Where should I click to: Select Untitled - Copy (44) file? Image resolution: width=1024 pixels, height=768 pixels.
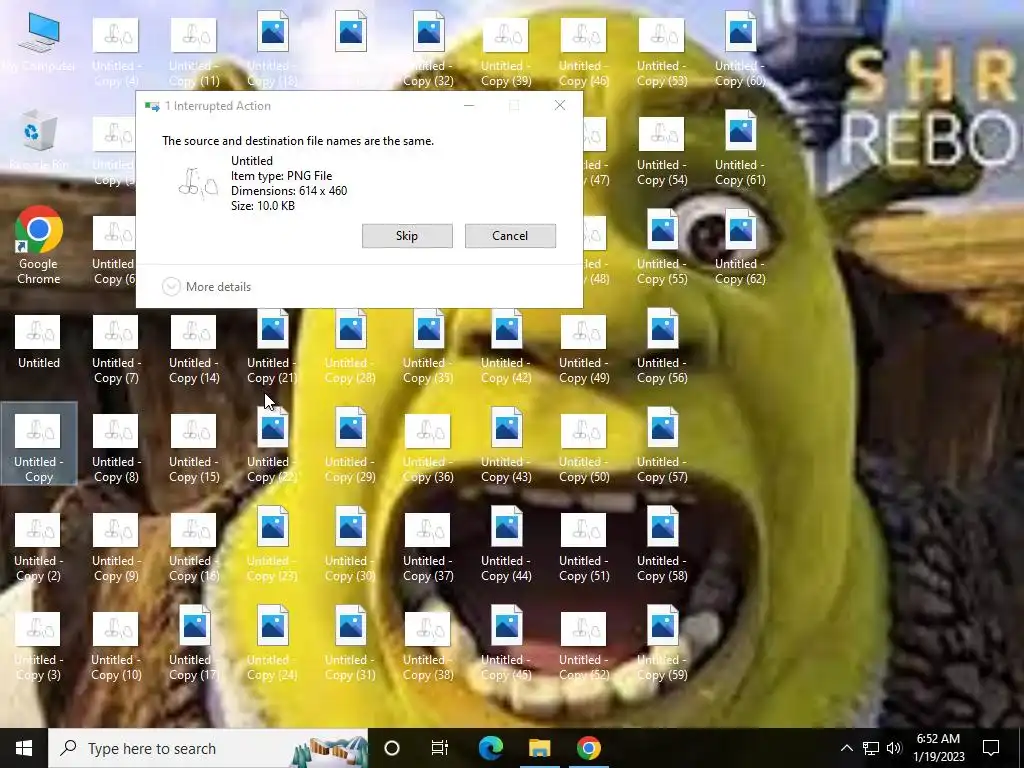(506, 545)
